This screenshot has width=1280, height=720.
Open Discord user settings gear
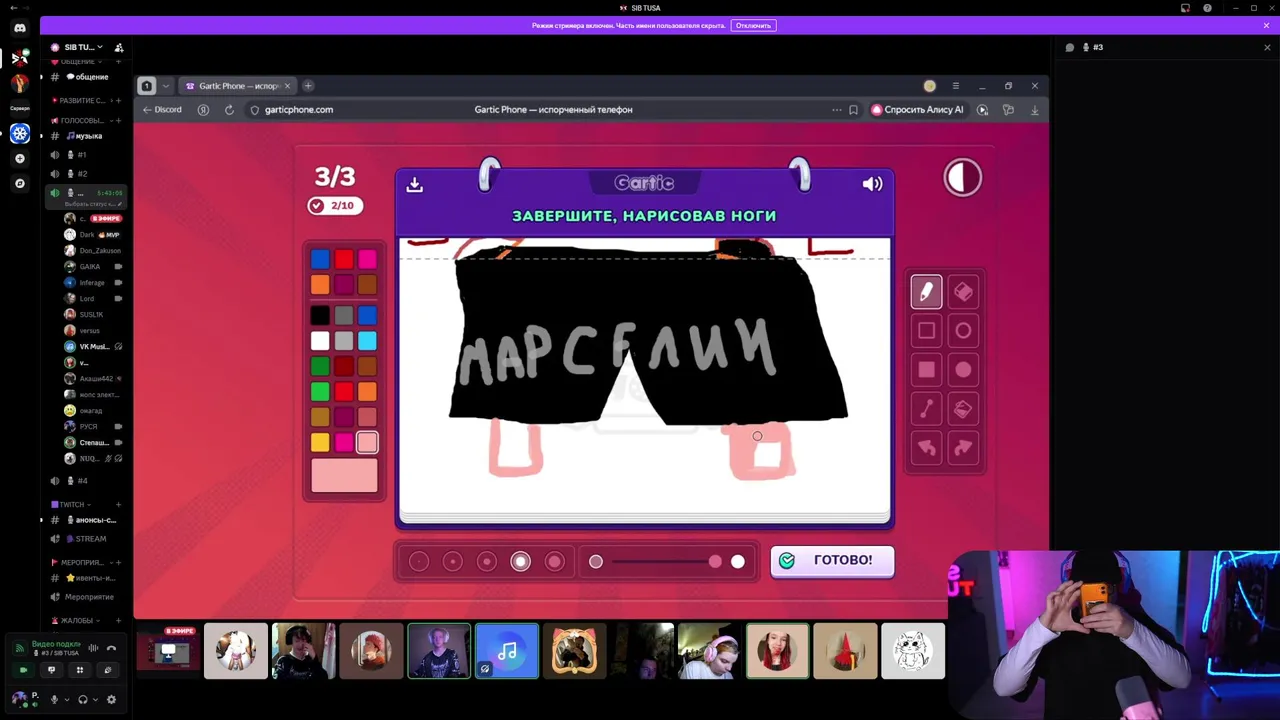point(111,700)
